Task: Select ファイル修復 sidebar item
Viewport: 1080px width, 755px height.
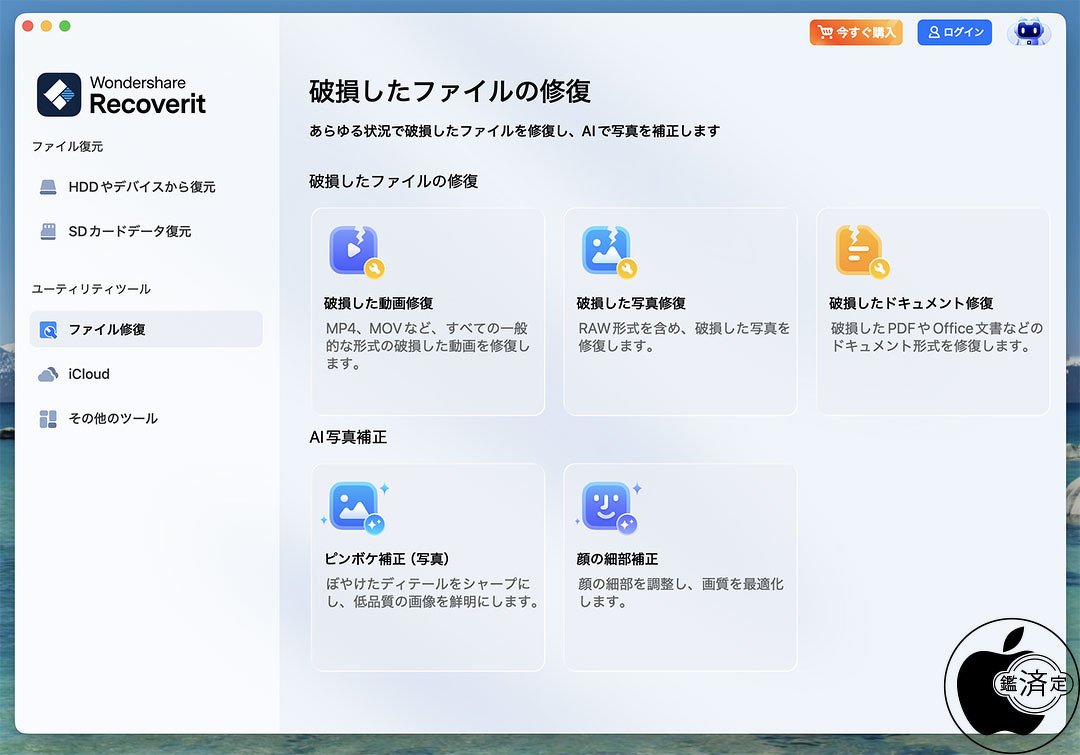Action: [107, 329]
